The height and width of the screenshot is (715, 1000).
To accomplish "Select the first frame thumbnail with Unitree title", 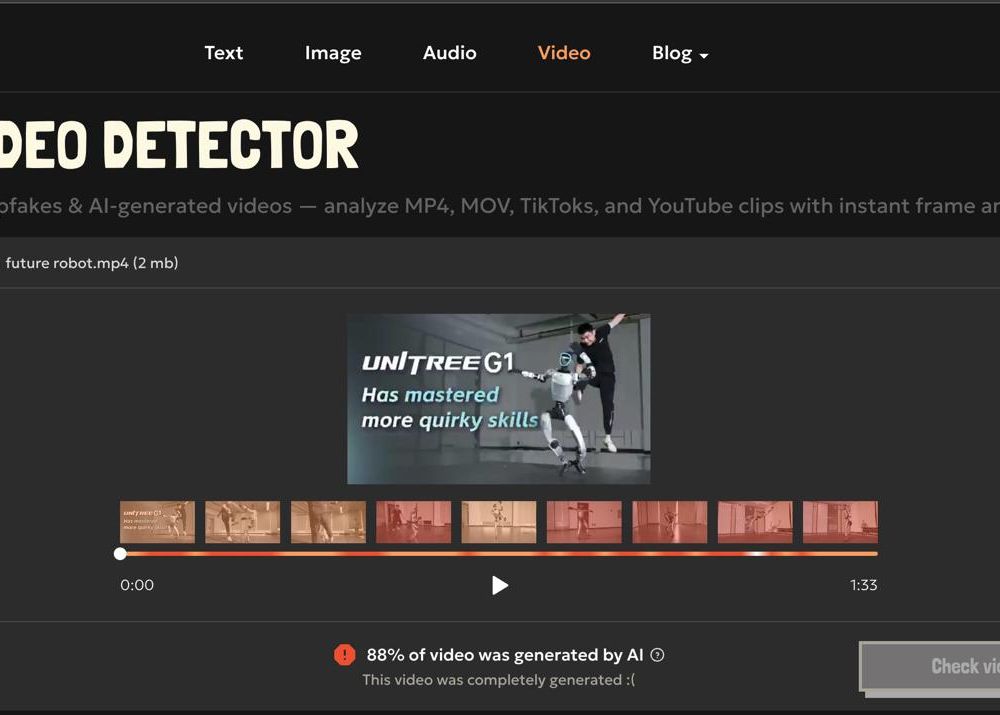I will [158, 522].
